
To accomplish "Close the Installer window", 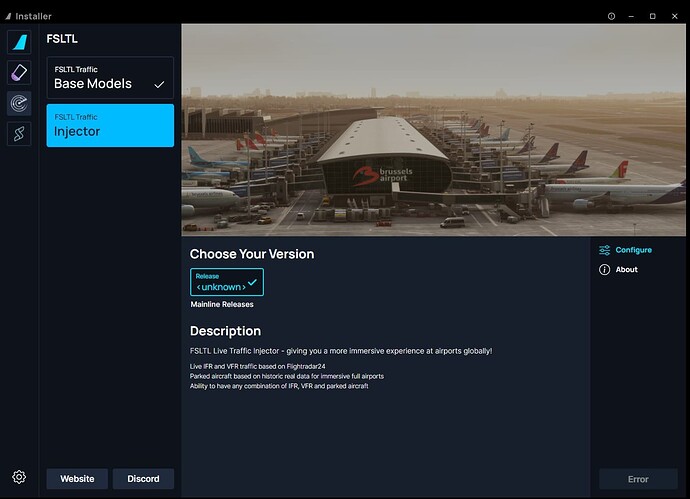I will pos(675,16).
